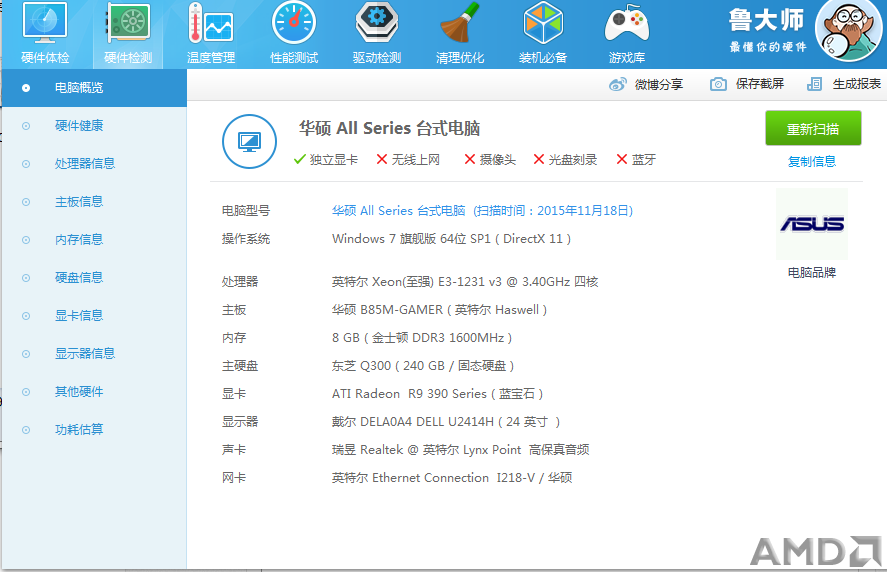Click the round desktop computer icon
887x572 pixels.
tap(249, 141)
